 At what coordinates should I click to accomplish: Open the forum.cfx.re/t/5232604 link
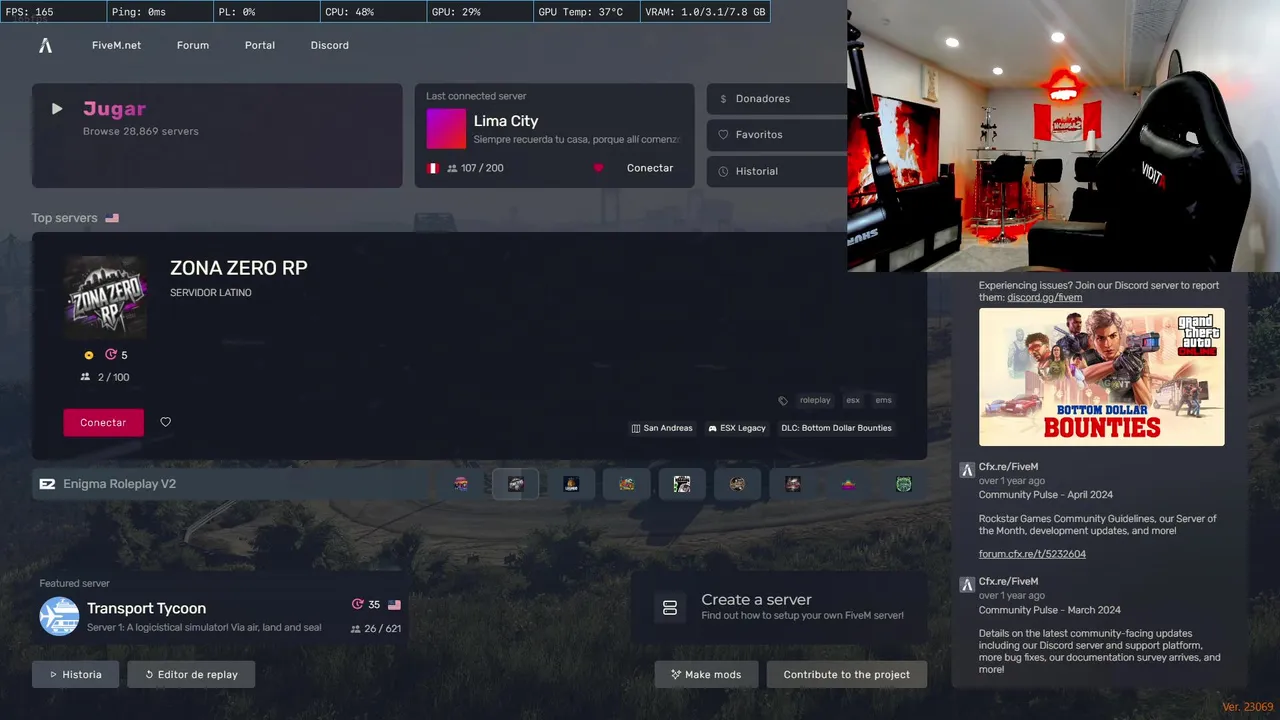pos(1032,554)
